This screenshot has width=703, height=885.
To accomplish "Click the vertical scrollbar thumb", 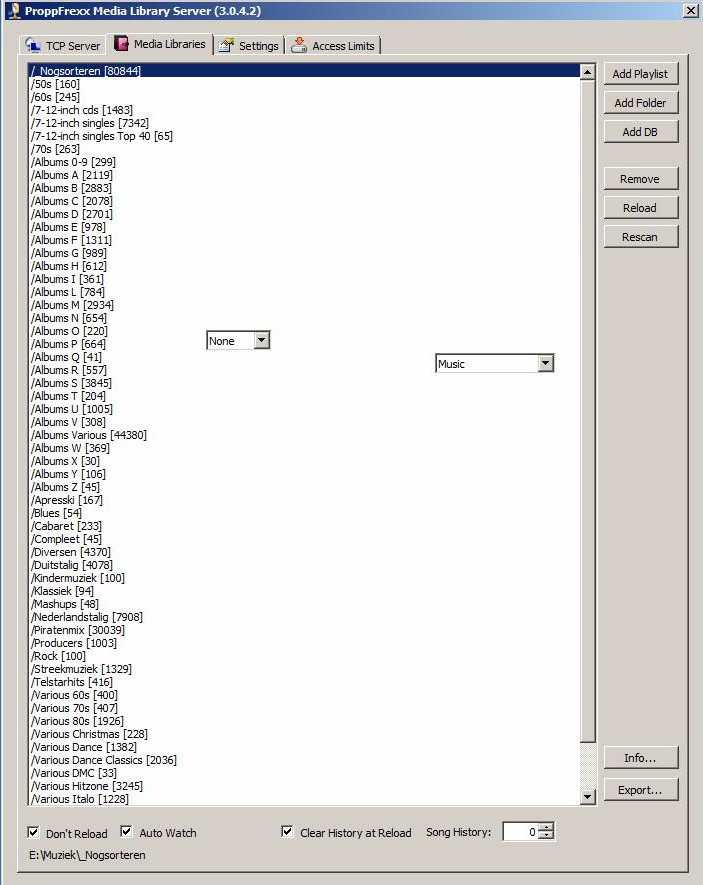I will point(588,411).
